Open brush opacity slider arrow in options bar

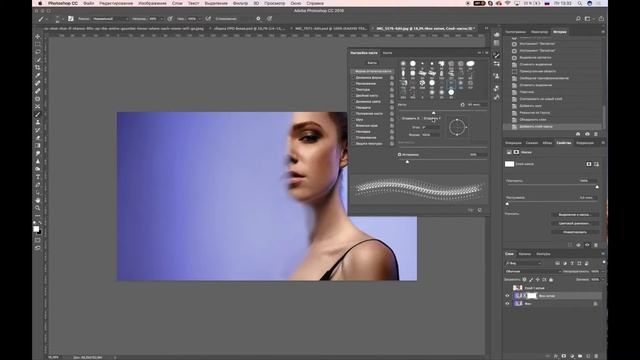(162, 19)
